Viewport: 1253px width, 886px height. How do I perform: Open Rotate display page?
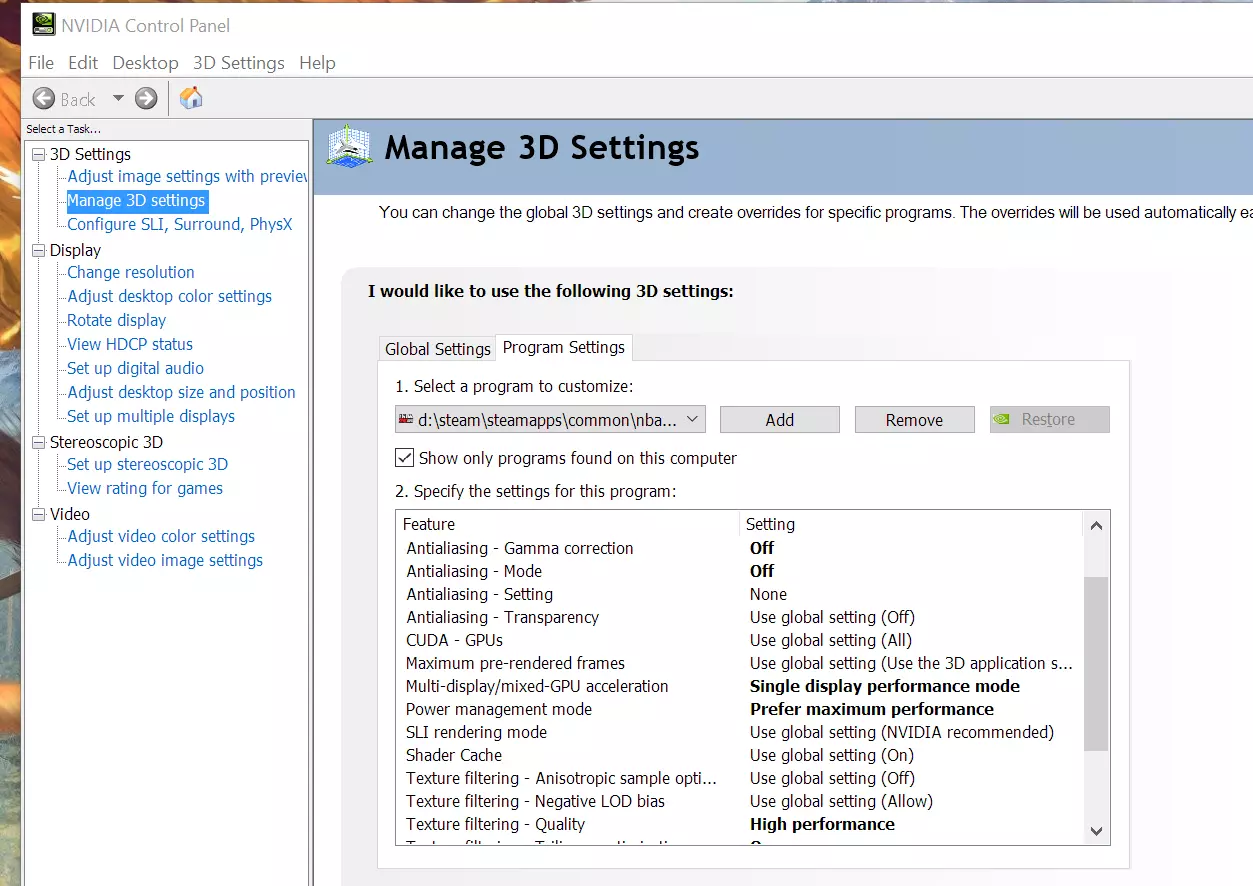tap(117, 320)
